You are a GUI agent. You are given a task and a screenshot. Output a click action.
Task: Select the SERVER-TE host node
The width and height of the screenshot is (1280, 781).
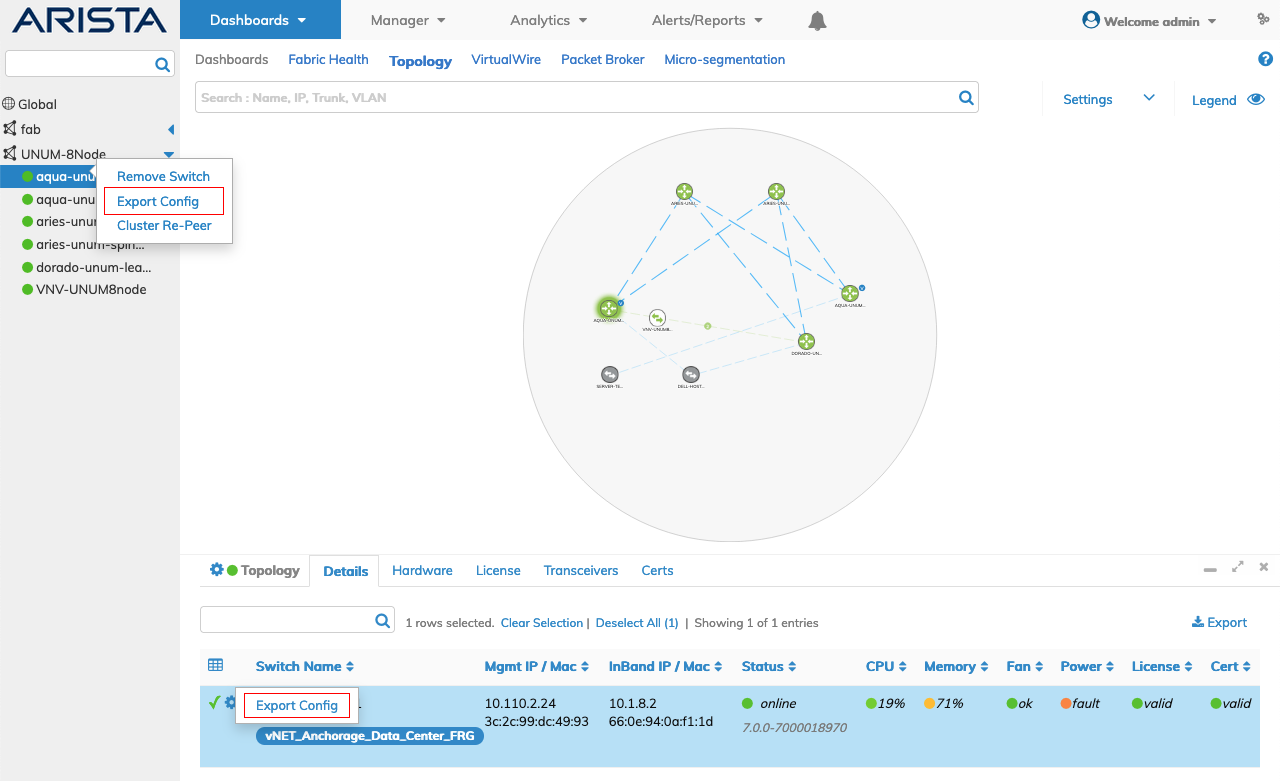tap(609, 374)
